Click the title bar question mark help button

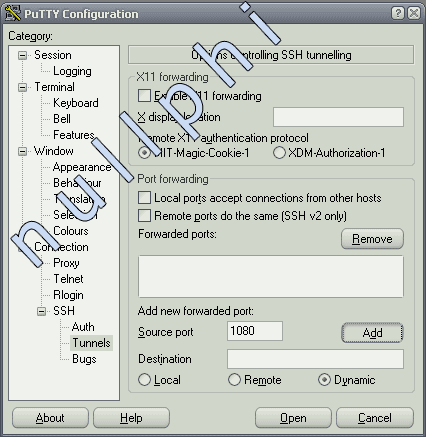(x=398, y=13)
